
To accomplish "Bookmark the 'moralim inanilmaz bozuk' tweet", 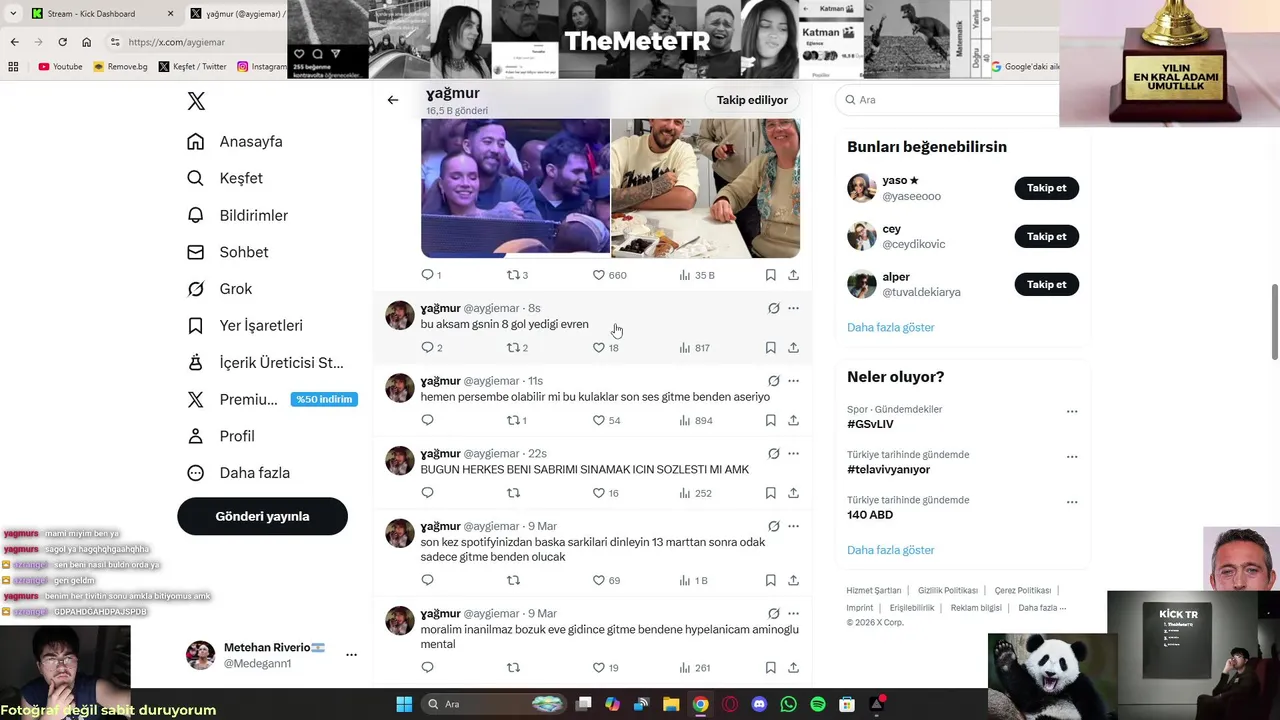I will pyautogui.click(x=770, y=667).
